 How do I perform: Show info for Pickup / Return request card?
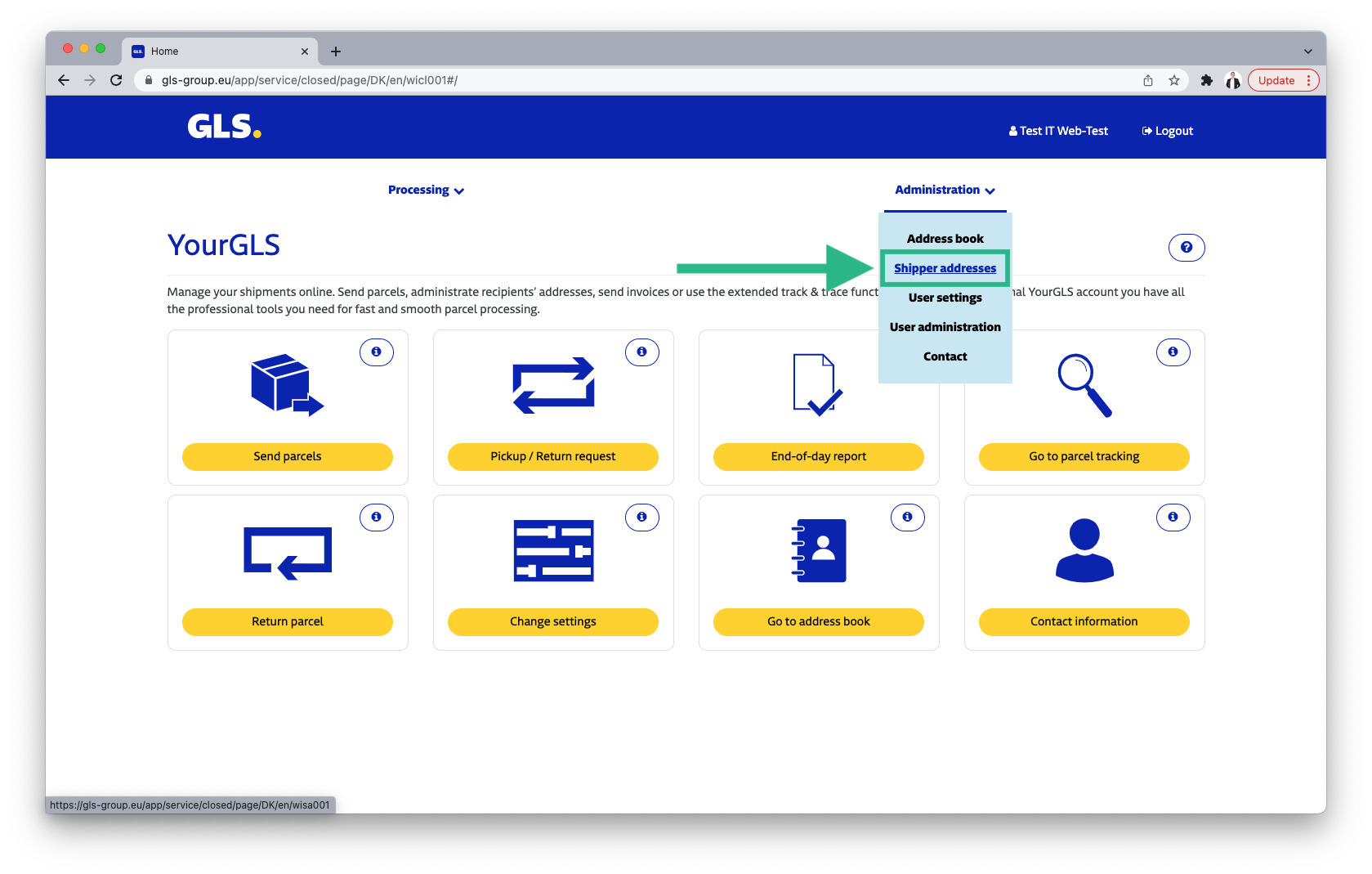point(642,352)
